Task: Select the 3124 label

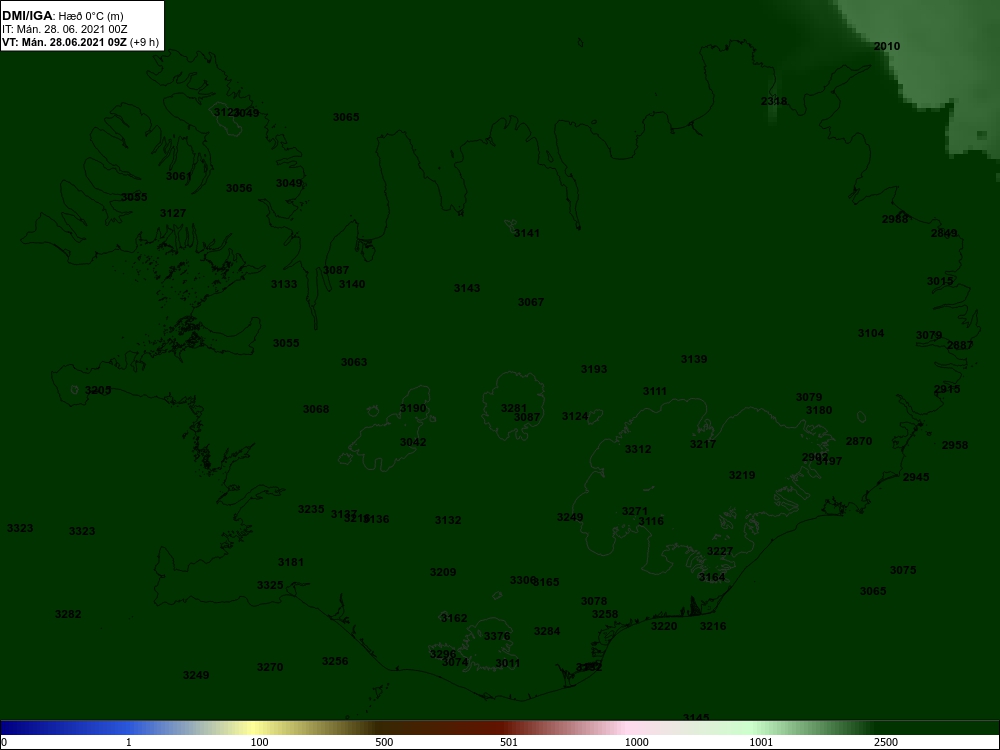Action: pyautogui.click(x=575, y=416)
